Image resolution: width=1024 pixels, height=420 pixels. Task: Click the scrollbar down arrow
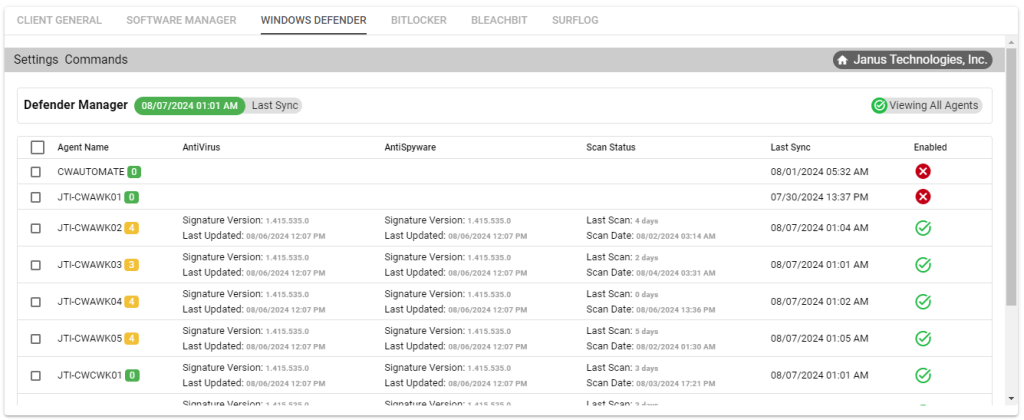[x=1012, y=398]
